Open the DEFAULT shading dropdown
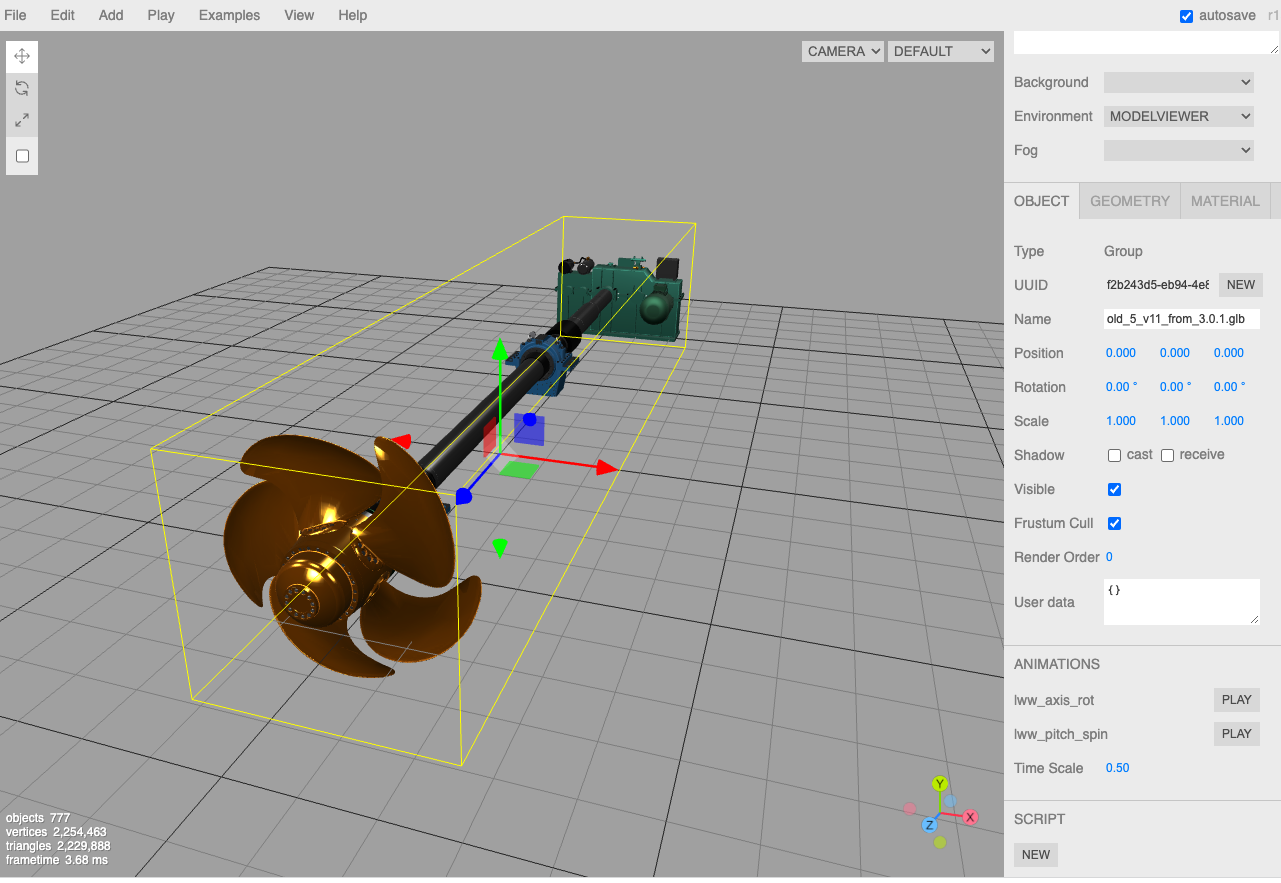Image resolution: width=1281 pixels, height=883 pixels. coord(941,51)
